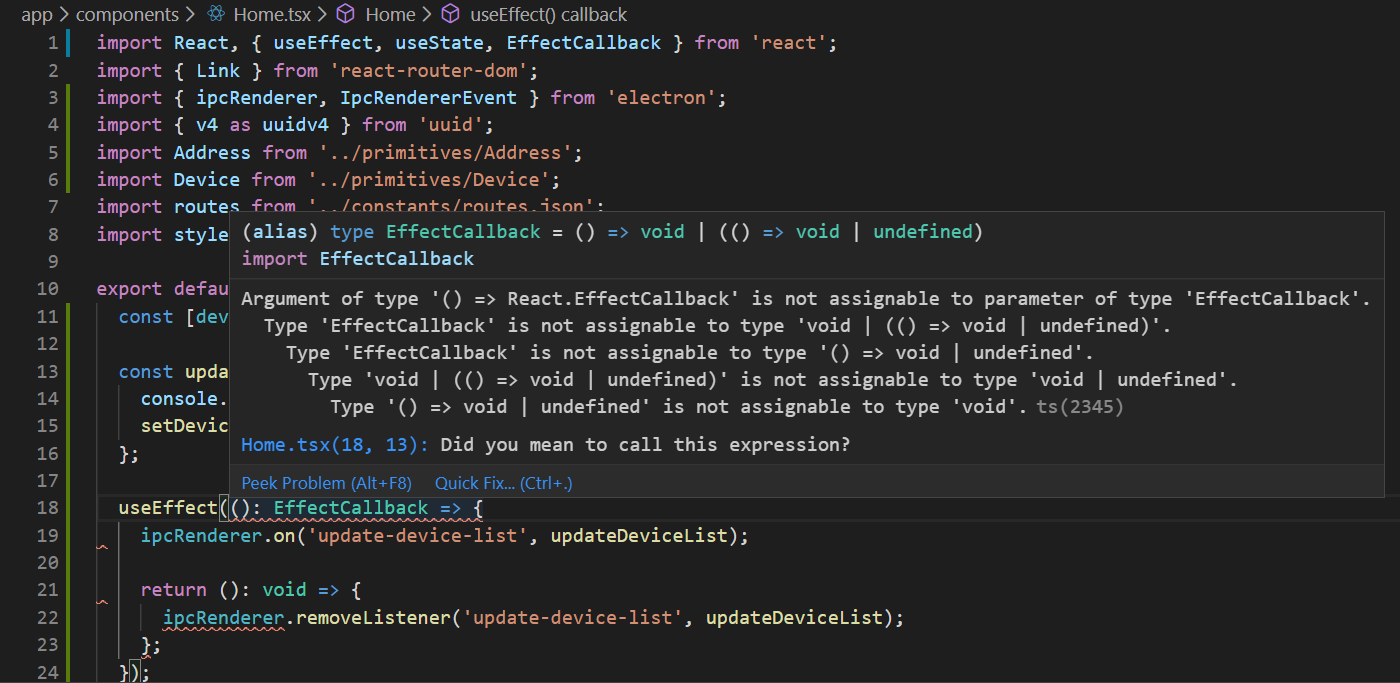Click the Peek Problem link in error popup

(327, 482)
